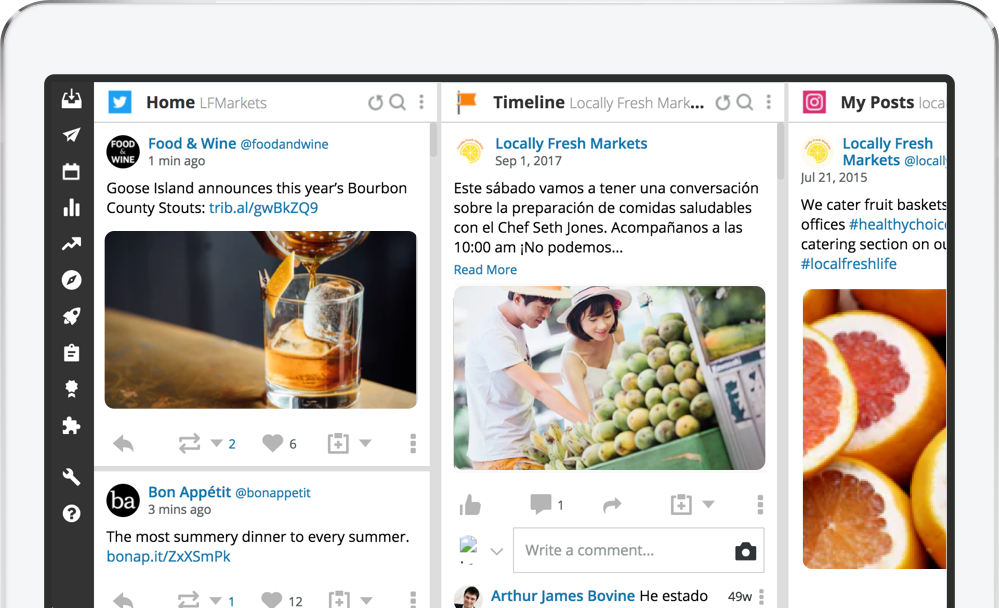Open the bourbon cocktail photo
Image resolution: width=999 pixels, height=608 pixels.
(261, 319)
